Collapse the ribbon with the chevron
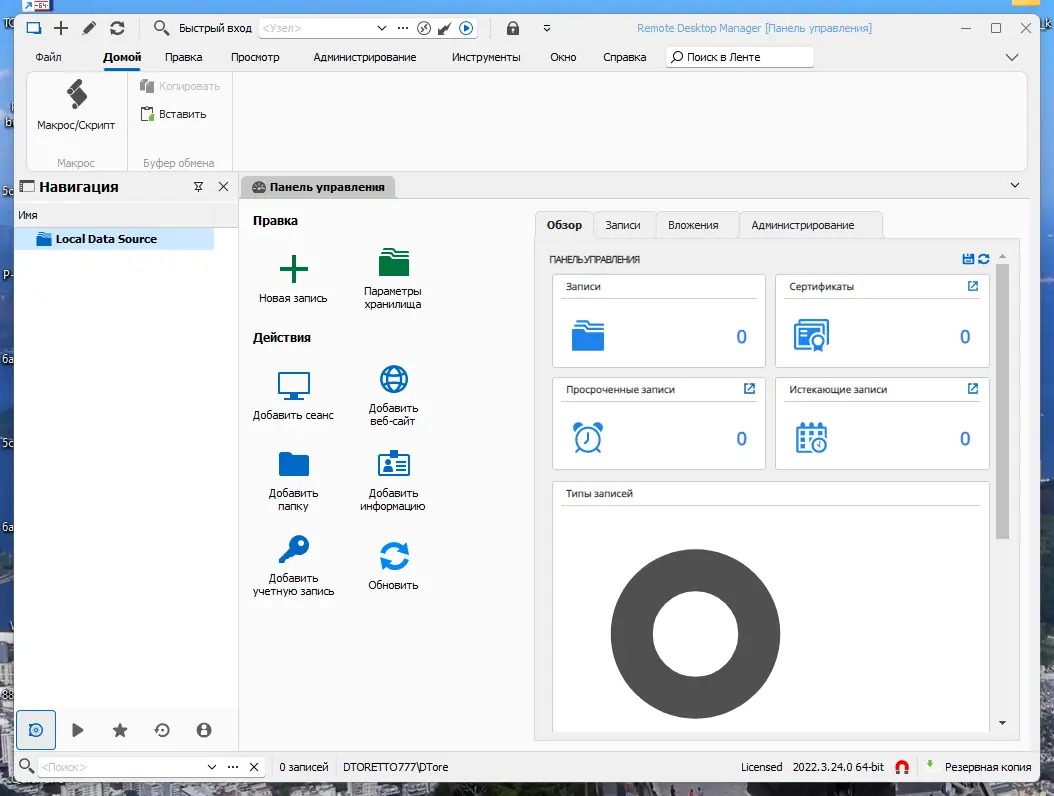This screenshot has height=796, width=1054. [x=1012, y=57]
